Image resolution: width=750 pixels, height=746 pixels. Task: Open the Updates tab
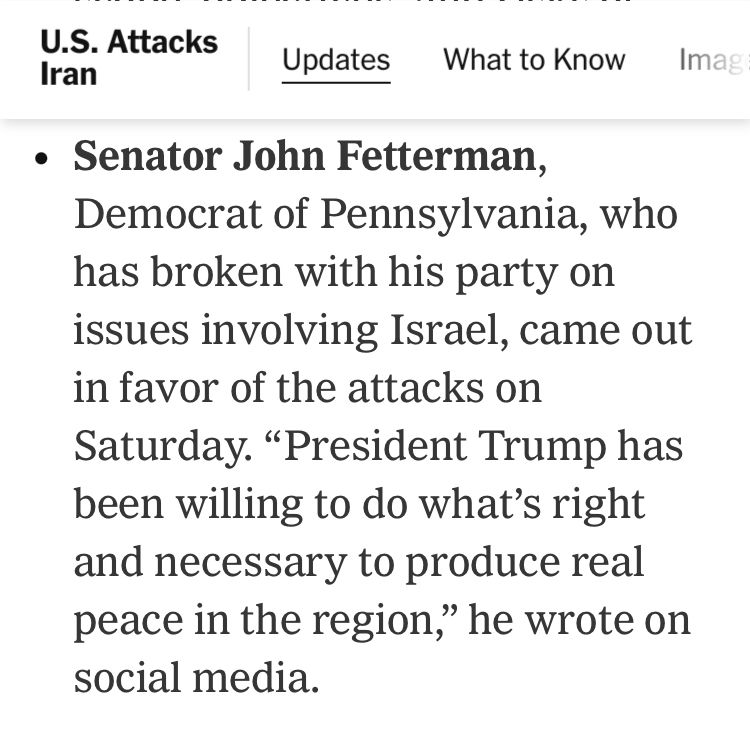click(336, 60)
